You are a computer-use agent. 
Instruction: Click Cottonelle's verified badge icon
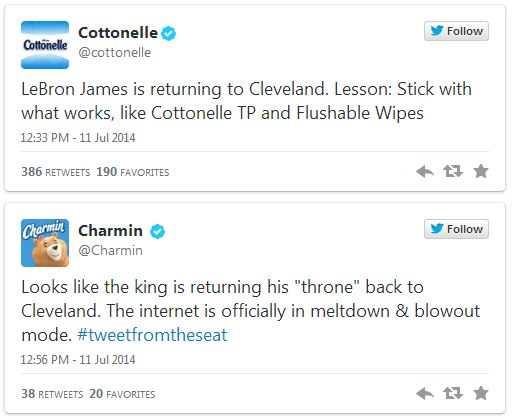click(x=169, y=33)
